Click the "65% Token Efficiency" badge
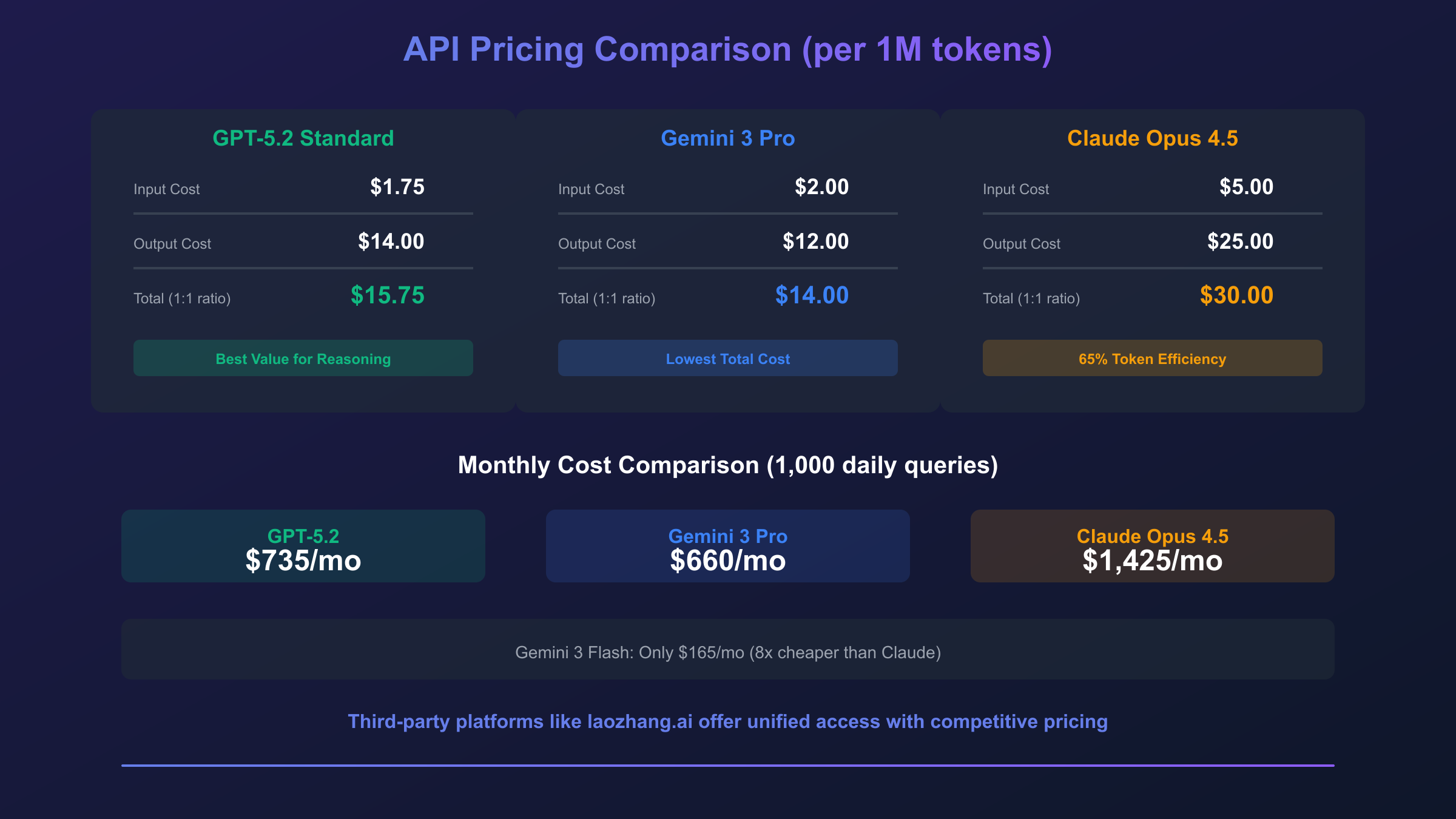The image size is (1456, 819). click(1153, 359)
